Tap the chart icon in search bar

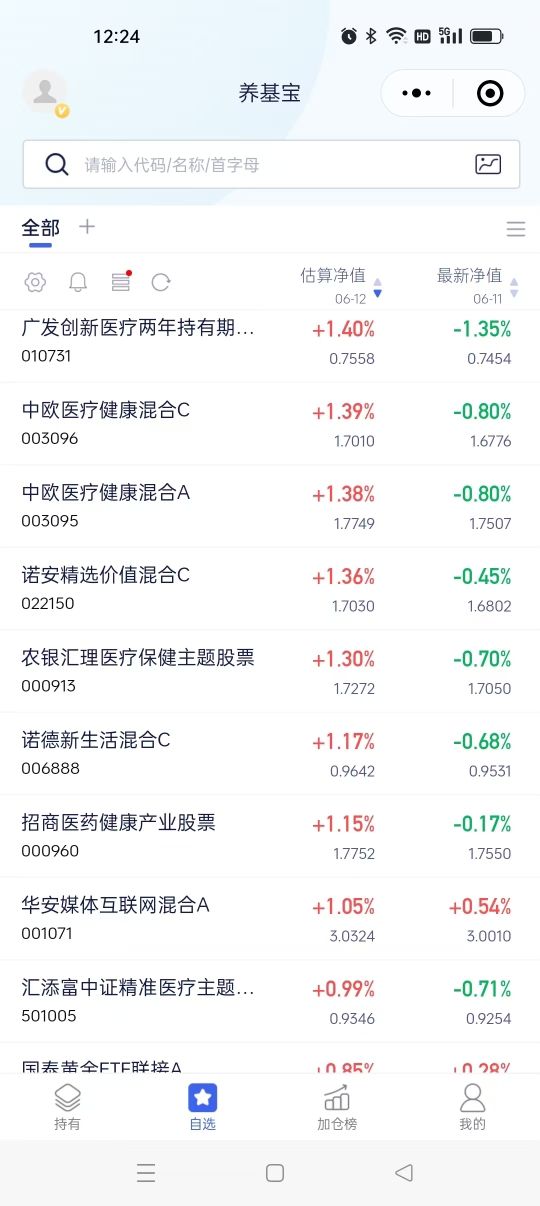coord(488,165)
